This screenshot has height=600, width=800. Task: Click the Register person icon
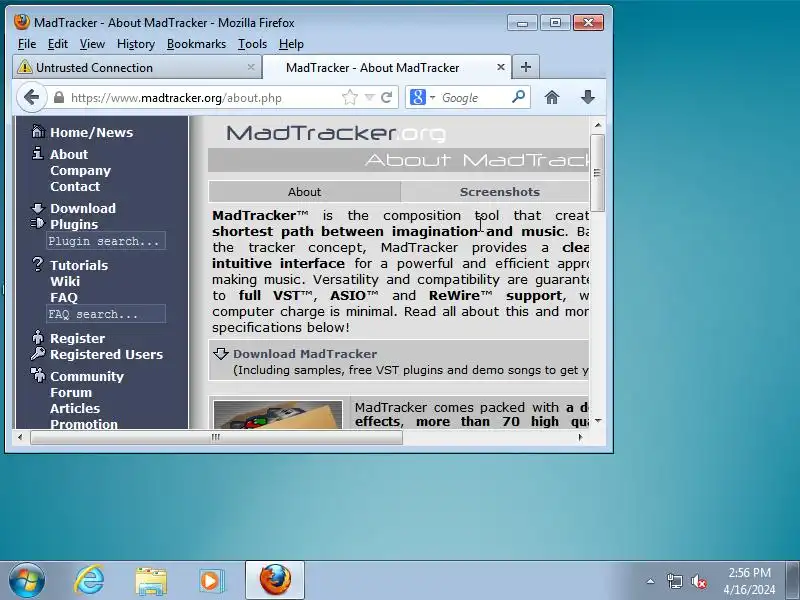38,337
